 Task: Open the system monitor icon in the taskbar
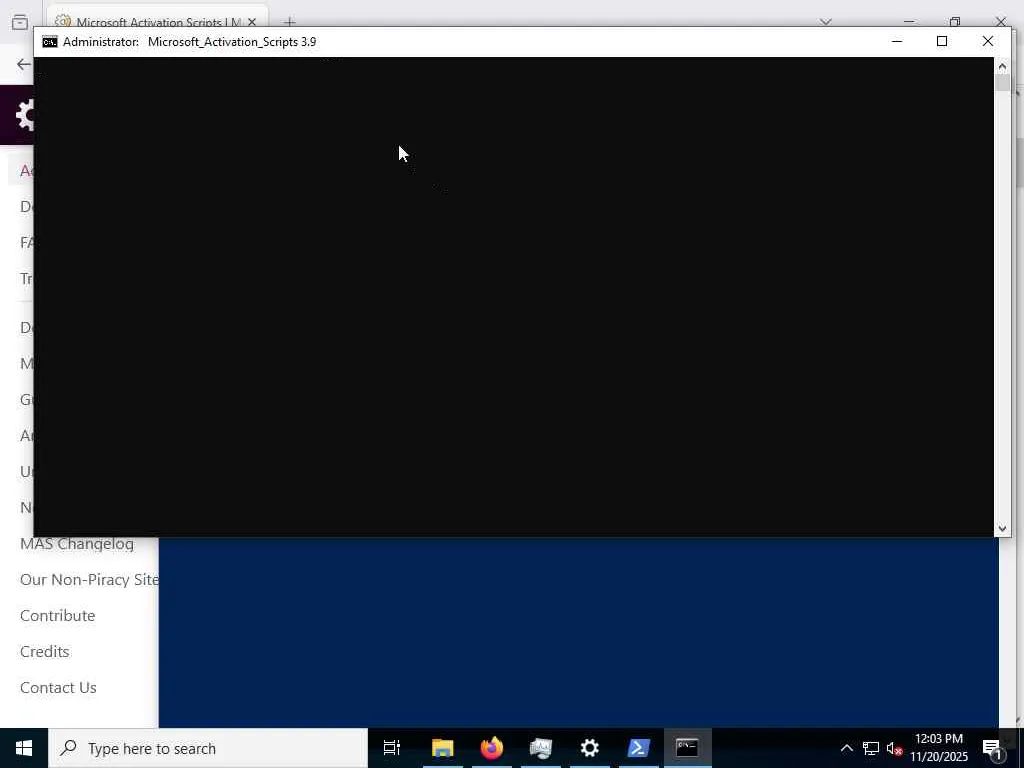pos(541,748)
